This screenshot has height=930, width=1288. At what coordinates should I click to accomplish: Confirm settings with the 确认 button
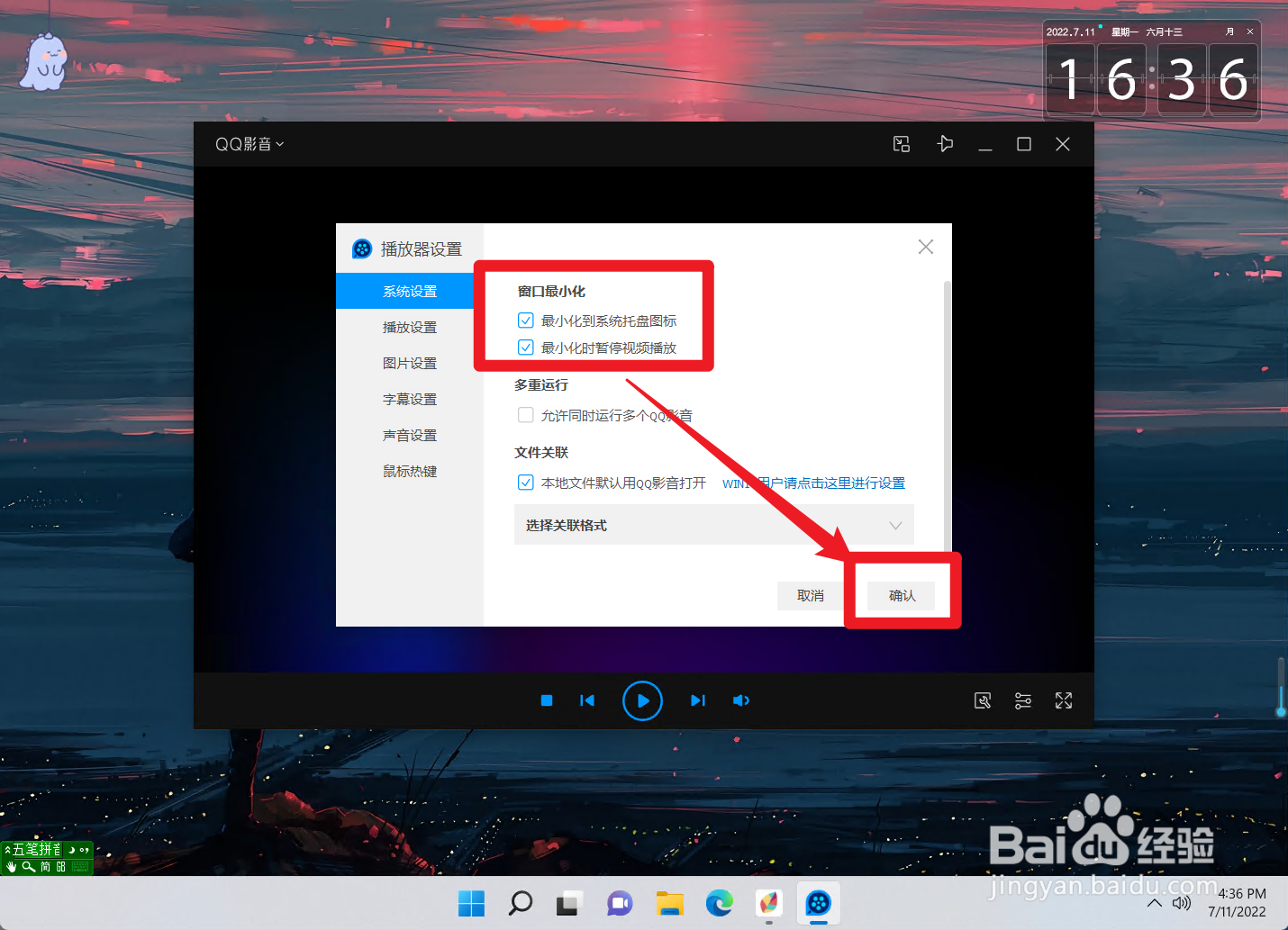(902, 595)
